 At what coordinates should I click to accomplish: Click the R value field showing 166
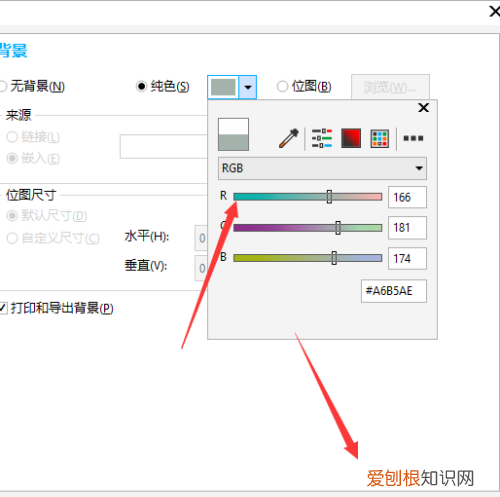407,197
